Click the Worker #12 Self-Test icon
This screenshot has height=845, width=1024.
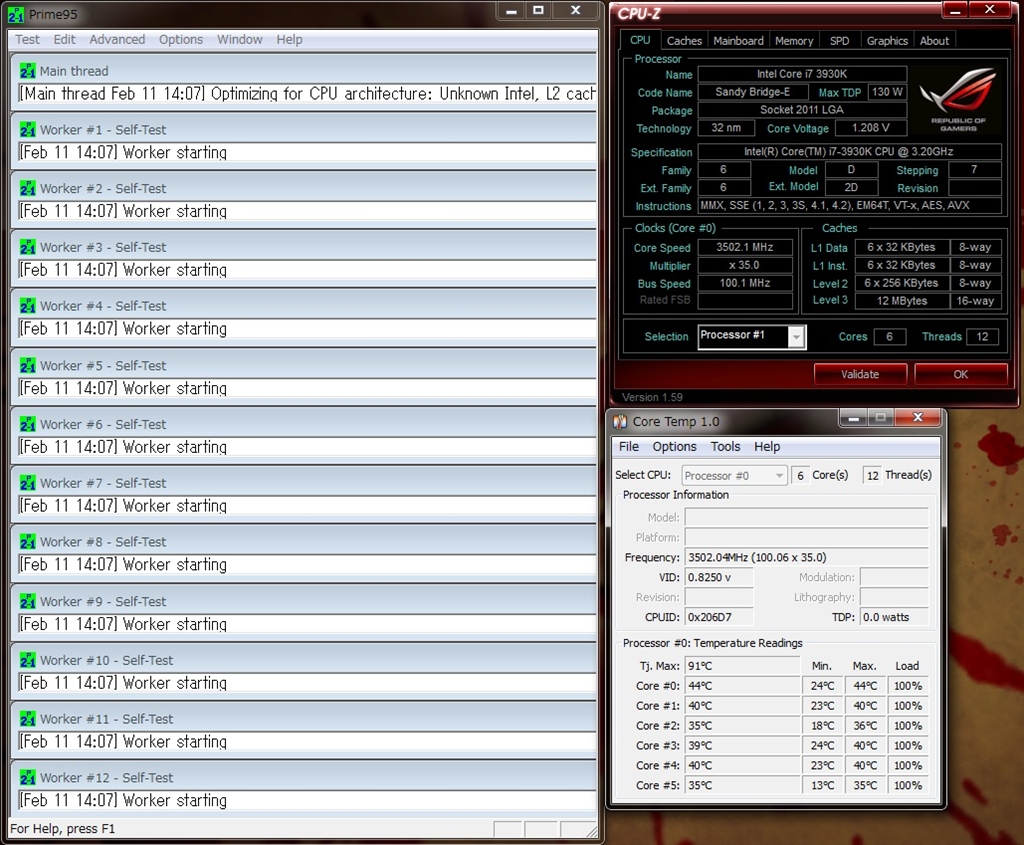pyautogui.click(x=27, y=778)
